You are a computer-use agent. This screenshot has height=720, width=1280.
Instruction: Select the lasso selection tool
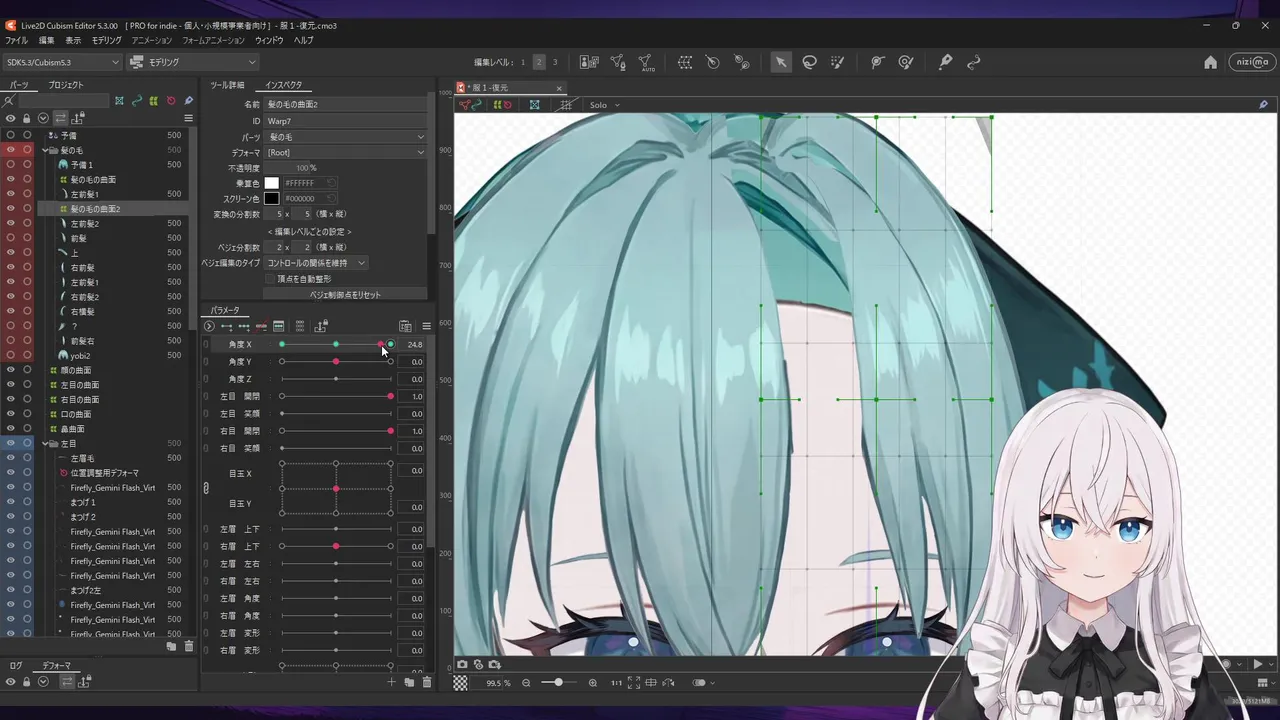tap(810, 62)
